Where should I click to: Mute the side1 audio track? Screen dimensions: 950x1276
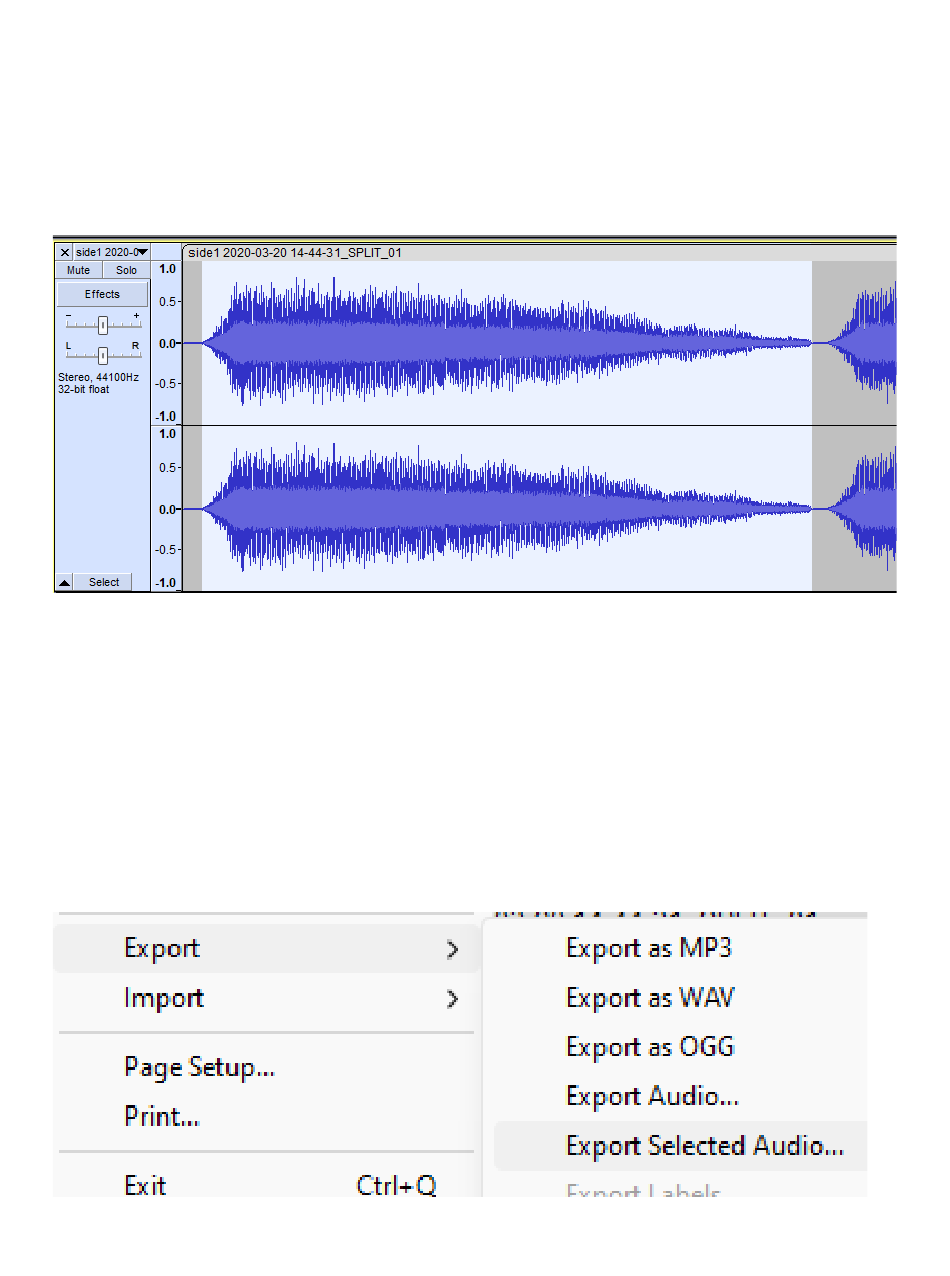point(78,271)
